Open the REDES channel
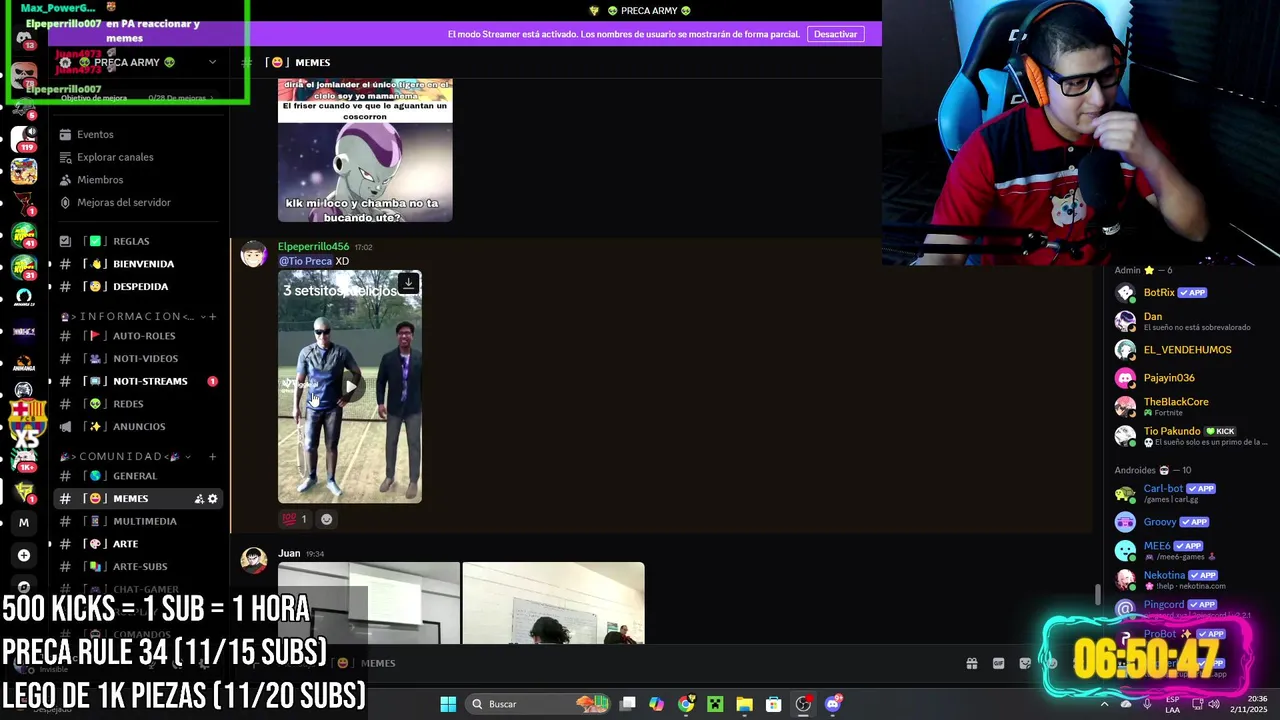 click(x=128, y=404)
